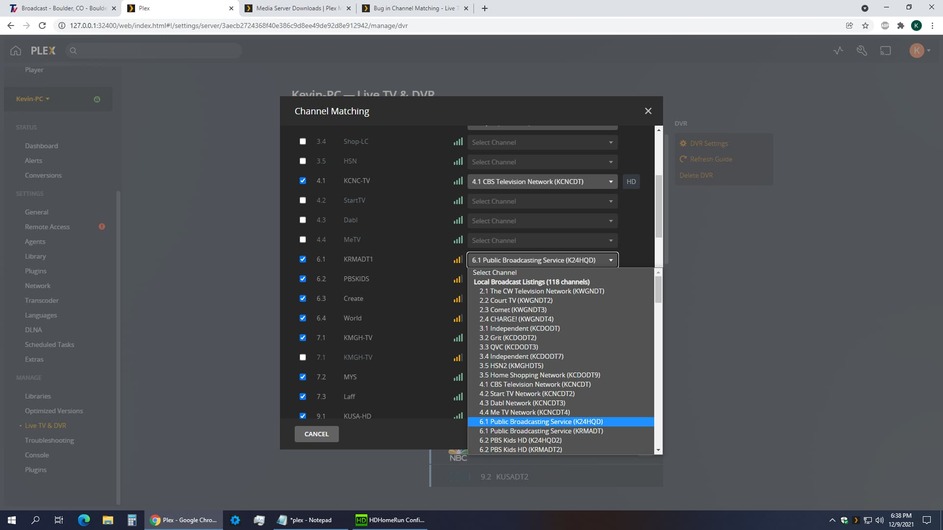Click HD badge next to KCNC-TV channel
The image size is (943, 530).
point(631,182)
